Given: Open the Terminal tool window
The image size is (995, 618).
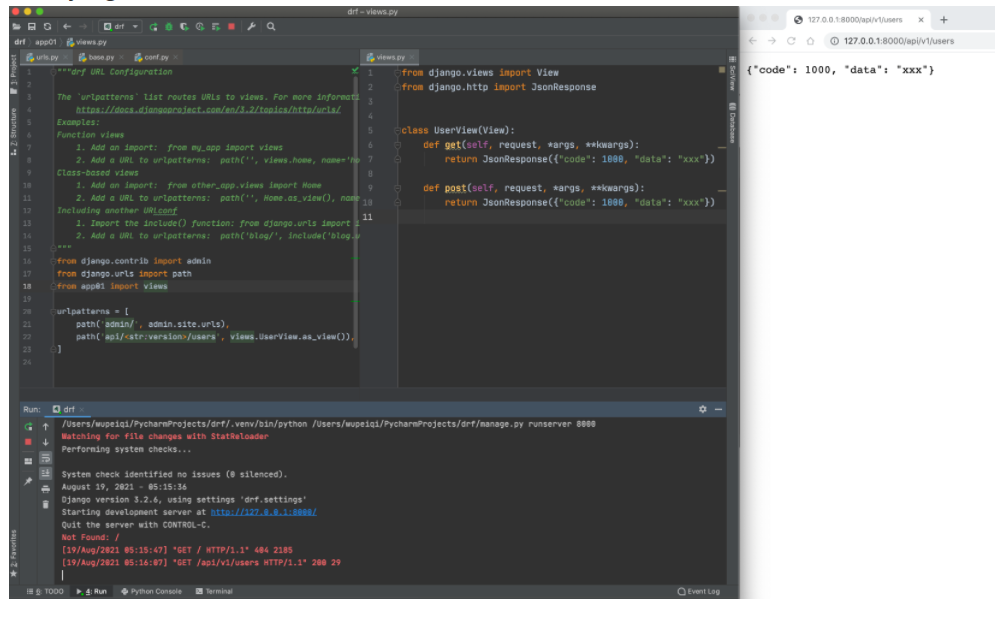Looking at the screenshot, I should (x=214, y=592).
